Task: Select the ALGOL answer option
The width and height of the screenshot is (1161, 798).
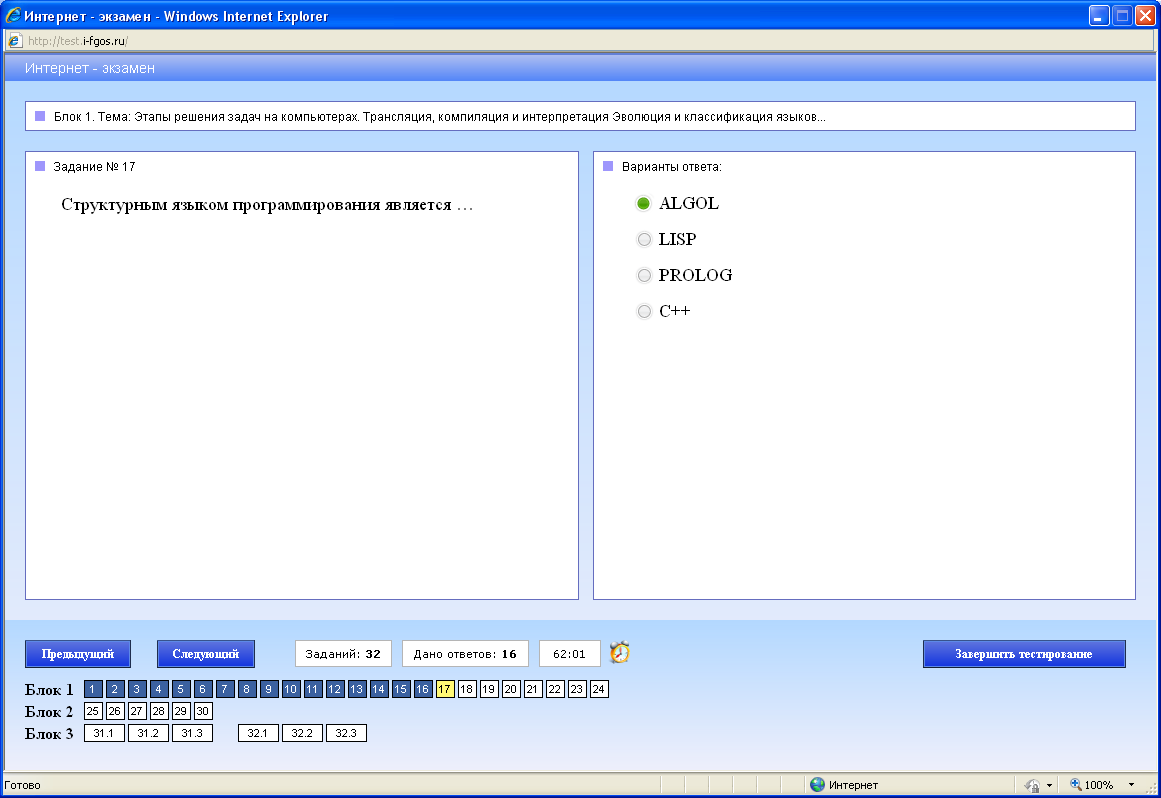Action: click(643, 204)
